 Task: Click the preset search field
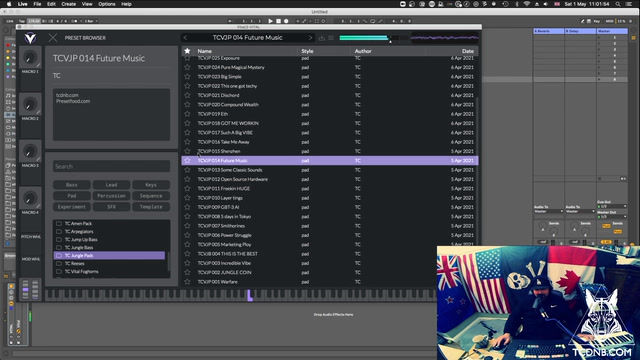pos(111,166)
